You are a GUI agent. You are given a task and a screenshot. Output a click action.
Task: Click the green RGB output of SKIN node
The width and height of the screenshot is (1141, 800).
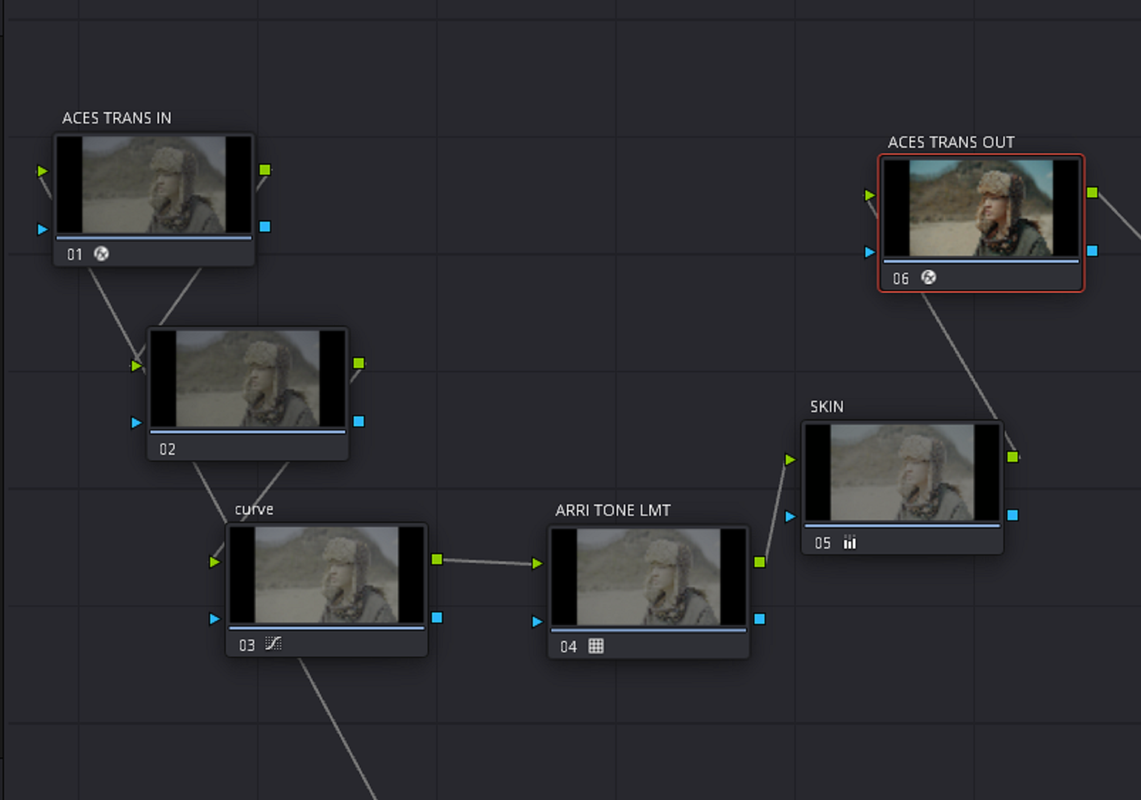pos(1013,456)
